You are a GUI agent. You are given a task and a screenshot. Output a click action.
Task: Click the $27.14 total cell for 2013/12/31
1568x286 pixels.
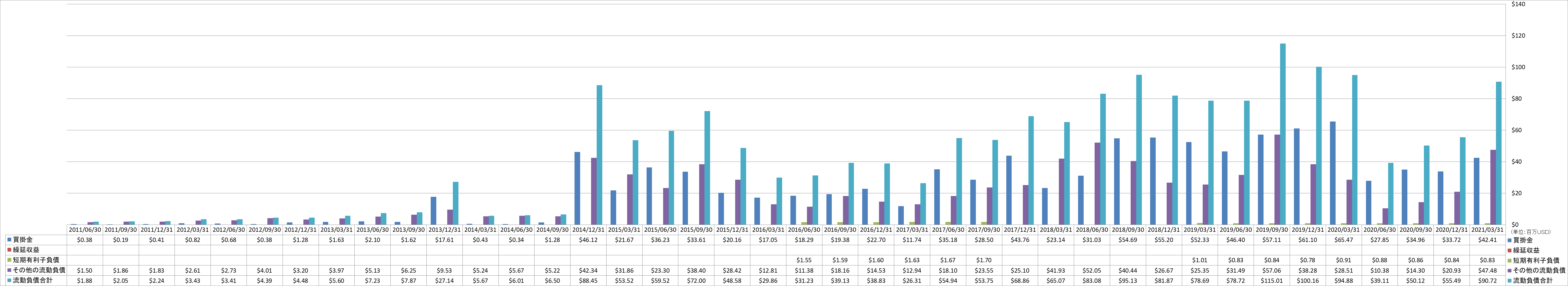point(444,280)
